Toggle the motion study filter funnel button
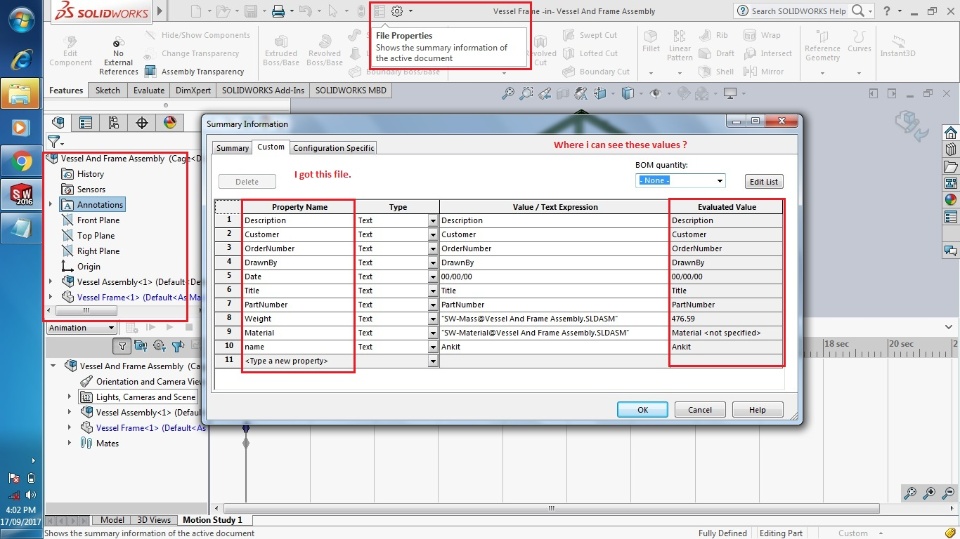 coord(122,347)
